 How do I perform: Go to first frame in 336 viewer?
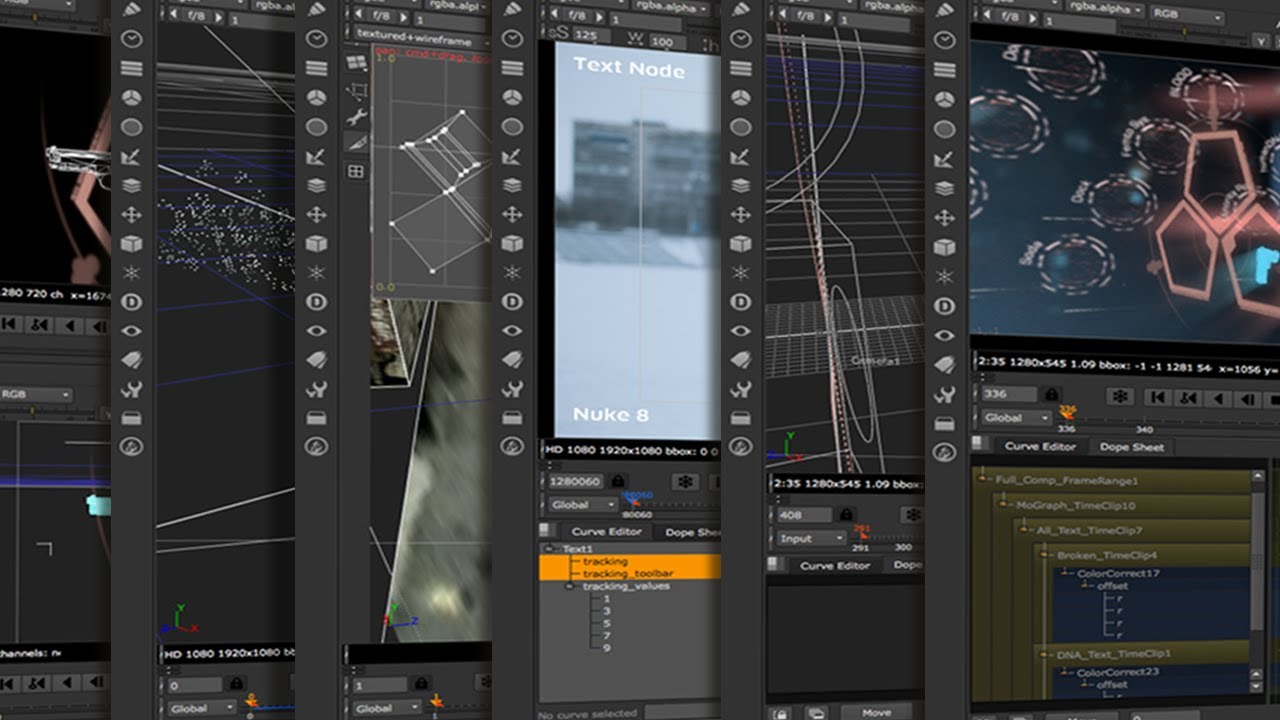pos(1157,397)
